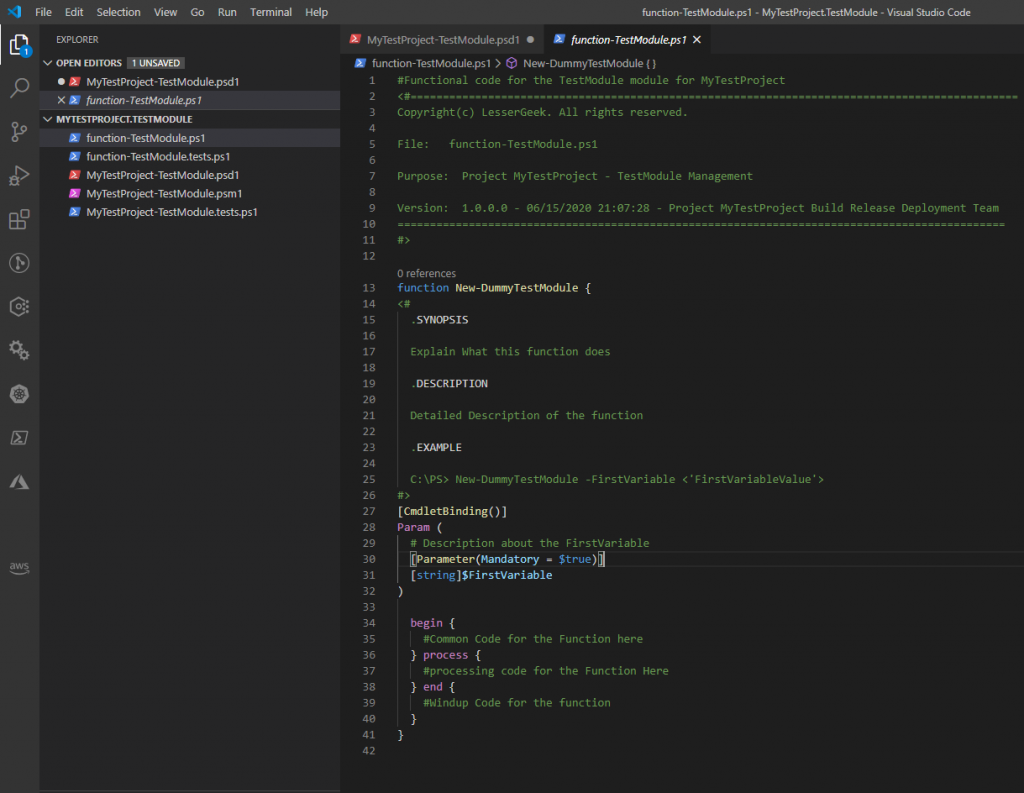Open function-TestModule.tests.ps1 from the file tree
Viewport: 1024px width, 793px height.
click(x=158, y=157)
